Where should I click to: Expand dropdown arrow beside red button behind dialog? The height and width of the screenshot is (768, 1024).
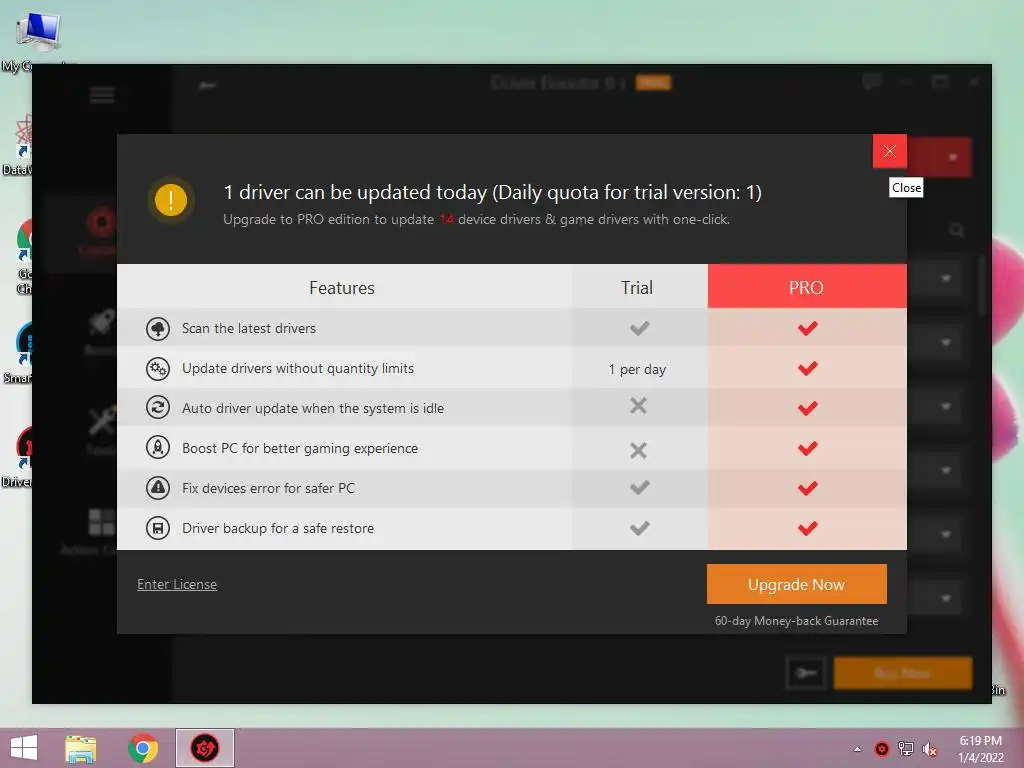click(x=953, y=157)
